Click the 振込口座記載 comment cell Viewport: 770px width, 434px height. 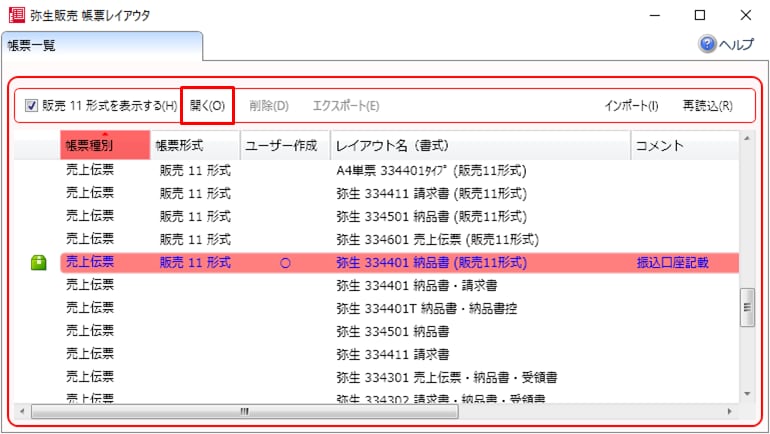click(x=672, y=263)
